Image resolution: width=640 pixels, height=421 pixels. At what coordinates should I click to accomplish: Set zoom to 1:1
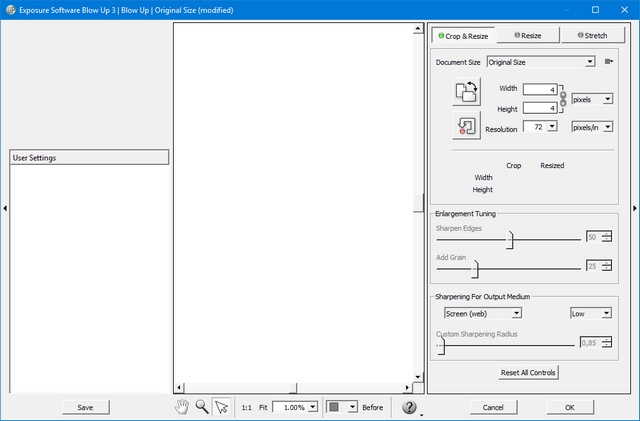pos(246,407)
